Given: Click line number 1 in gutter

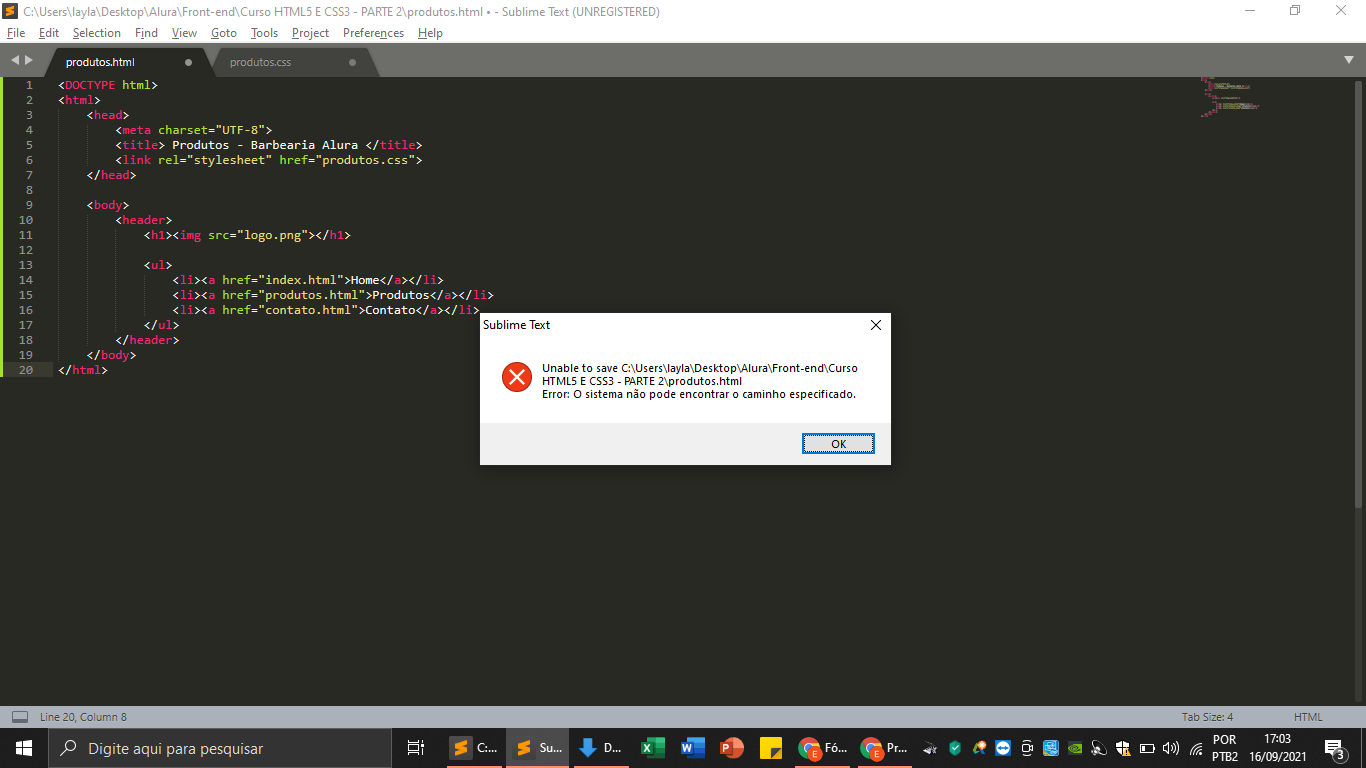Looking at the screenshot, I should pyautogui.click(x=29, y=85).
